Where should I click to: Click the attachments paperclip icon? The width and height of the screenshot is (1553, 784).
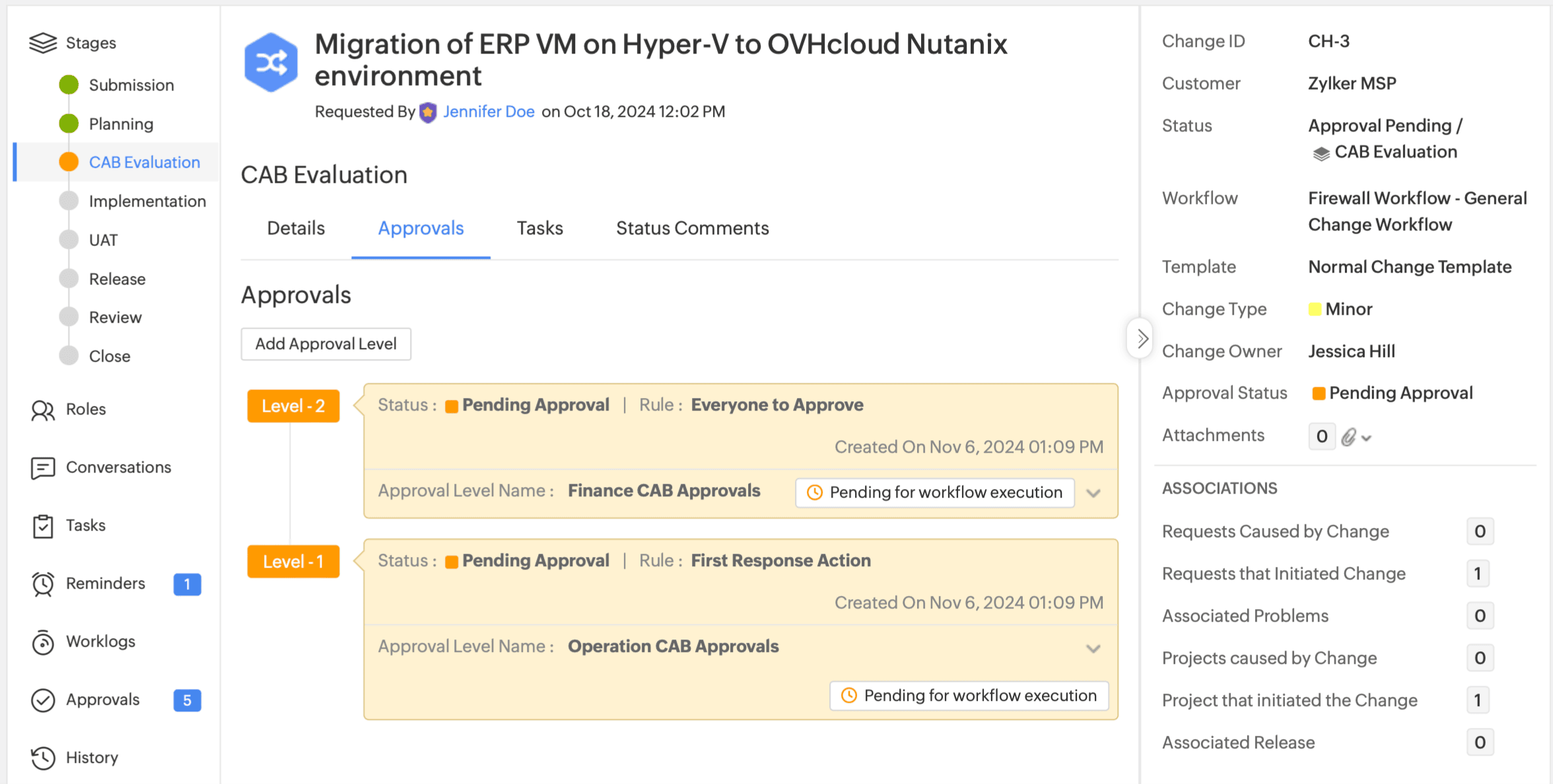point(1349,437)
